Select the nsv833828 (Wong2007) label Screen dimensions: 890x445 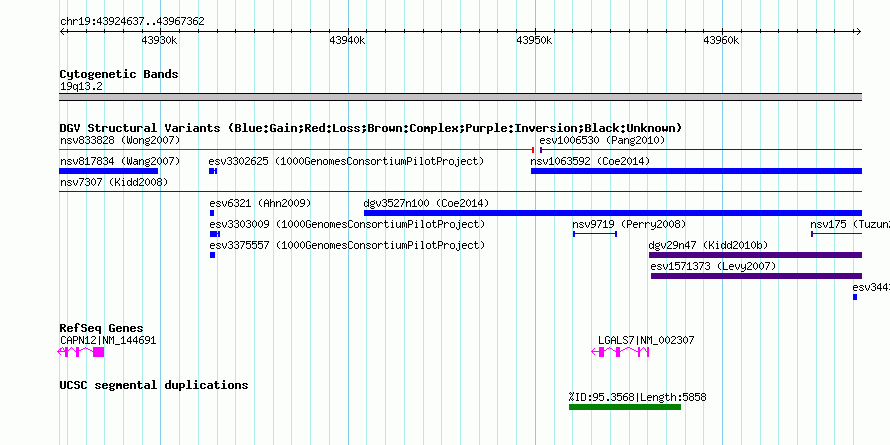pyautogui.click(x=120, y=140)
